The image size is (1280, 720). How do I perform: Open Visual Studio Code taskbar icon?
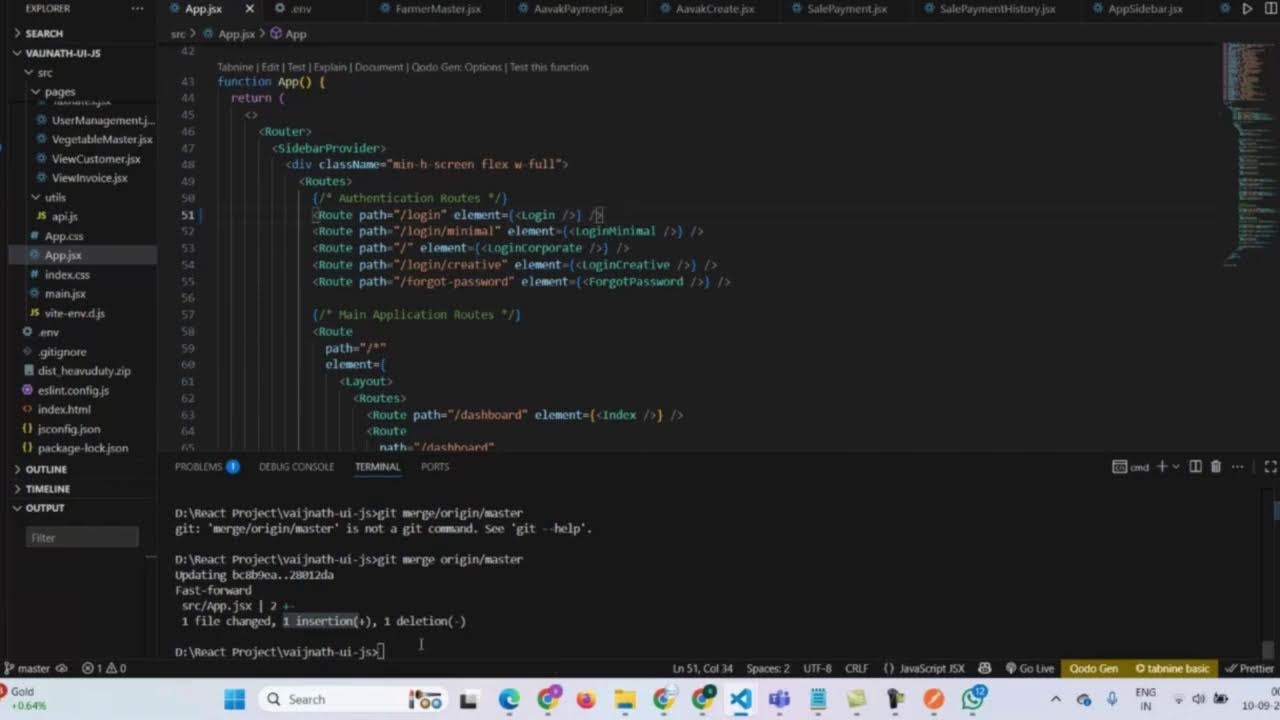pos(740,699)
